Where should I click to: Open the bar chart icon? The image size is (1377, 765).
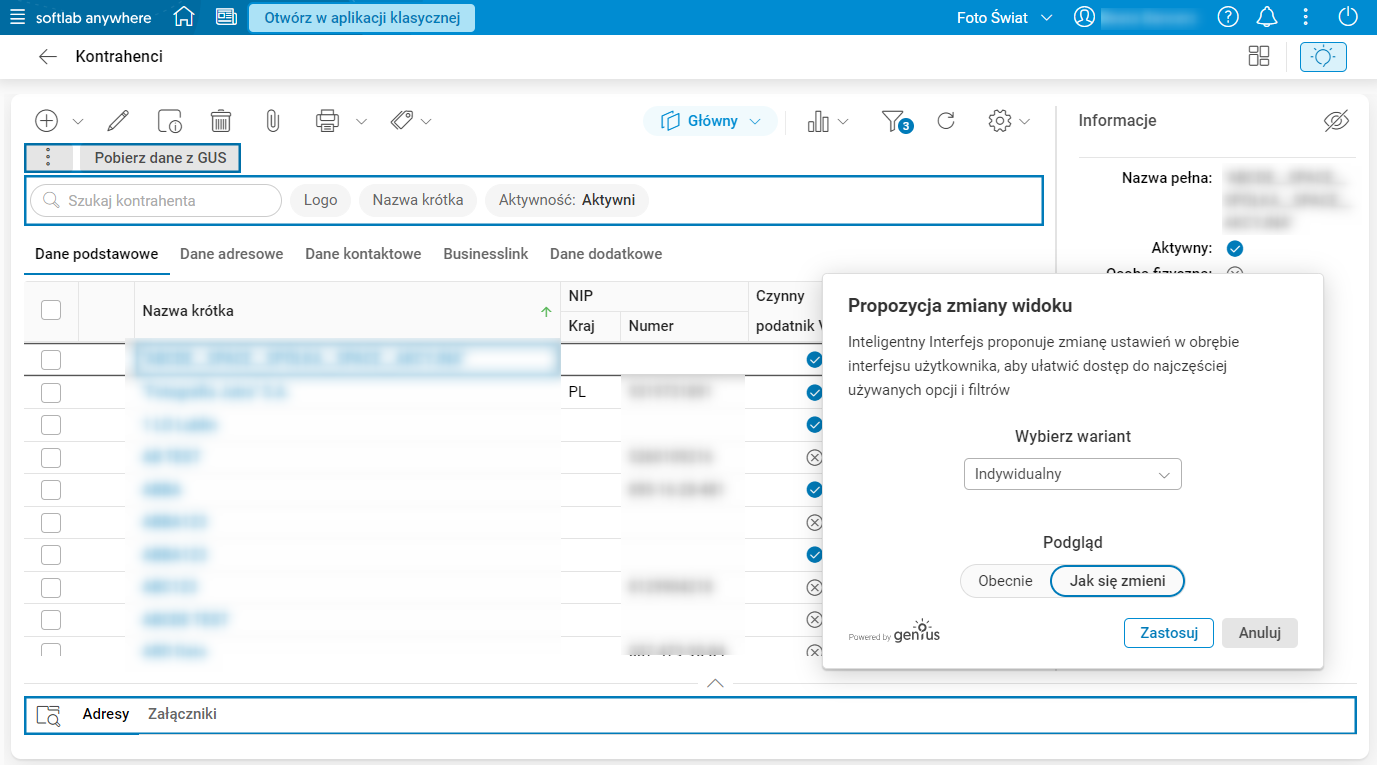[x=818, y=121]
